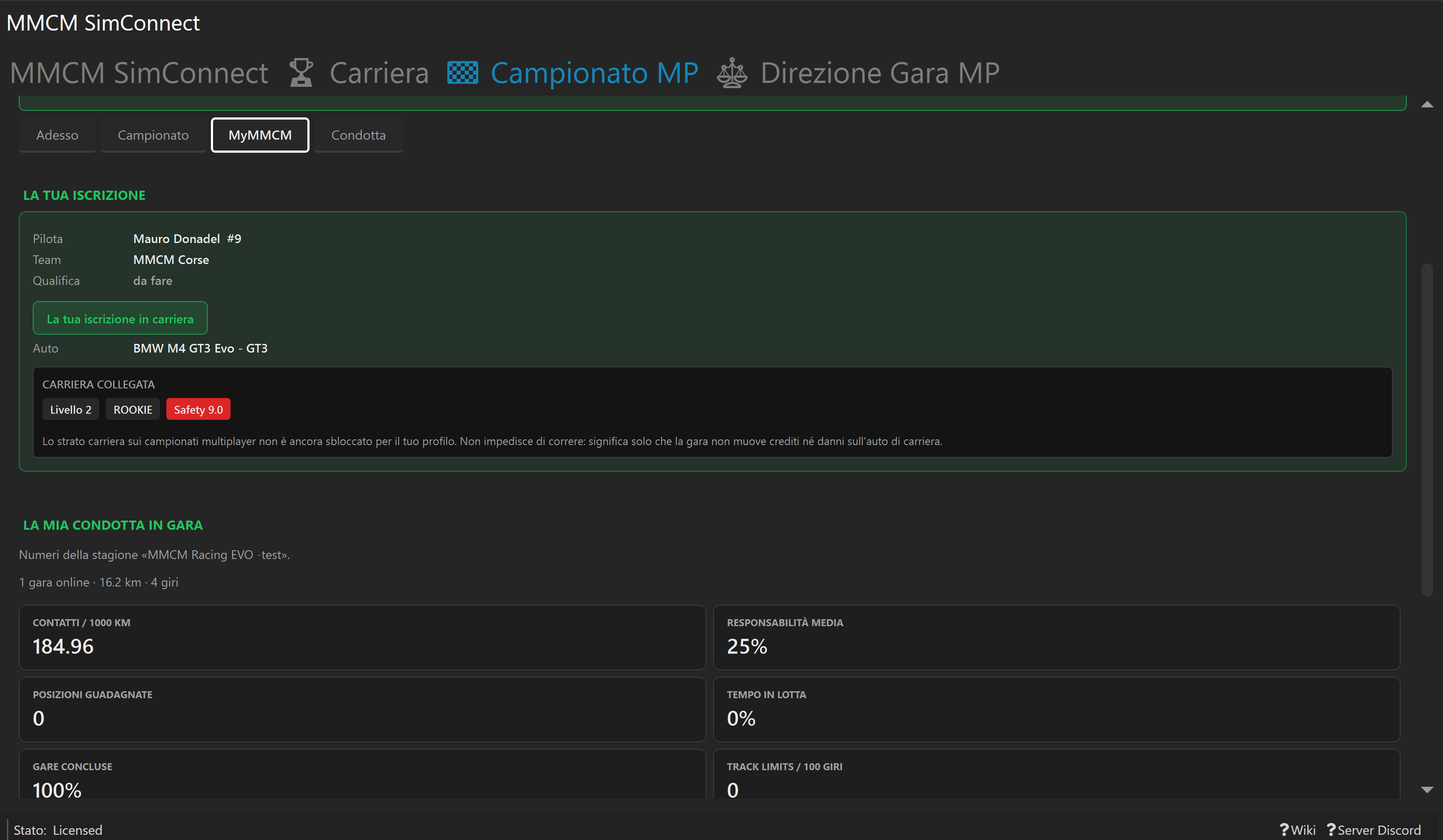The height and width of the screenshot is (840, 1443).
Task: Switch to the Adesso tab
Action: click(x=57, y=135)
